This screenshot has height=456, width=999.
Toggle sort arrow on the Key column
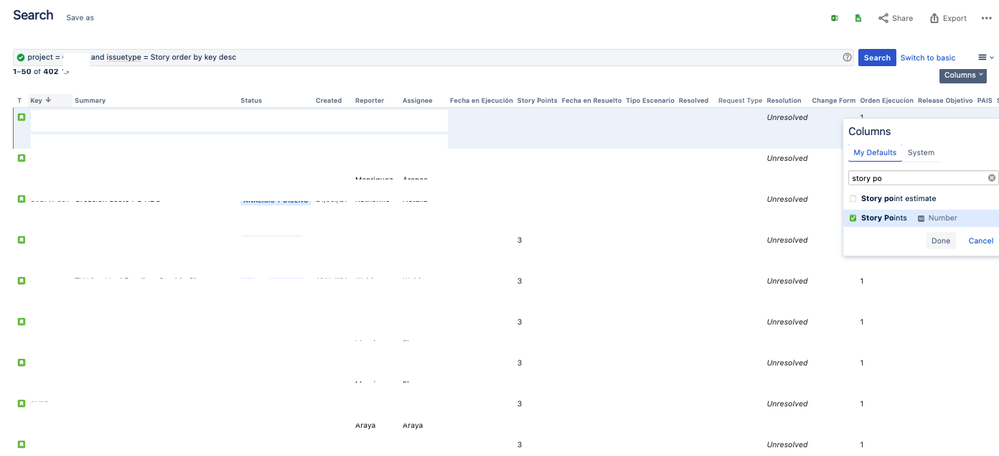(48, 100)
